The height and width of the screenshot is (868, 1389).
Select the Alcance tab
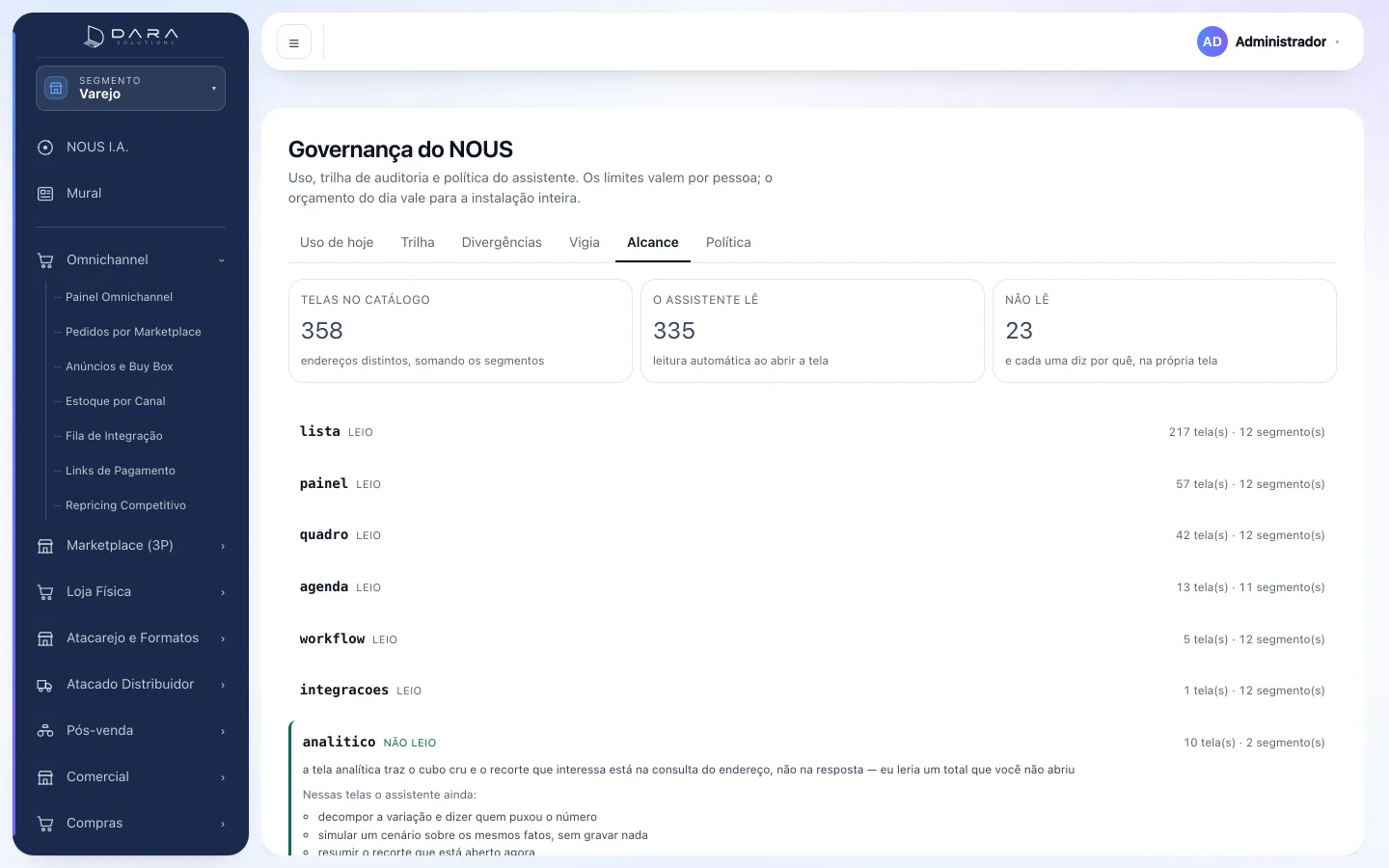tap(653, 242)
